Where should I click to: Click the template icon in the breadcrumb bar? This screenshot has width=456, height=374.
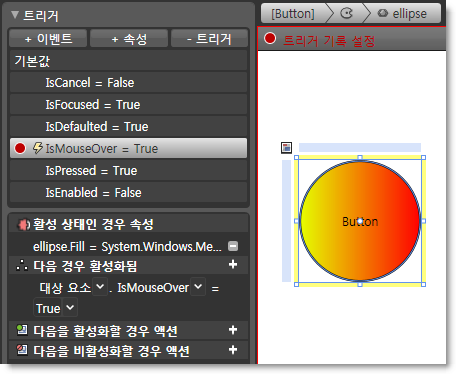pyautogui.click(x=346, y=13)
